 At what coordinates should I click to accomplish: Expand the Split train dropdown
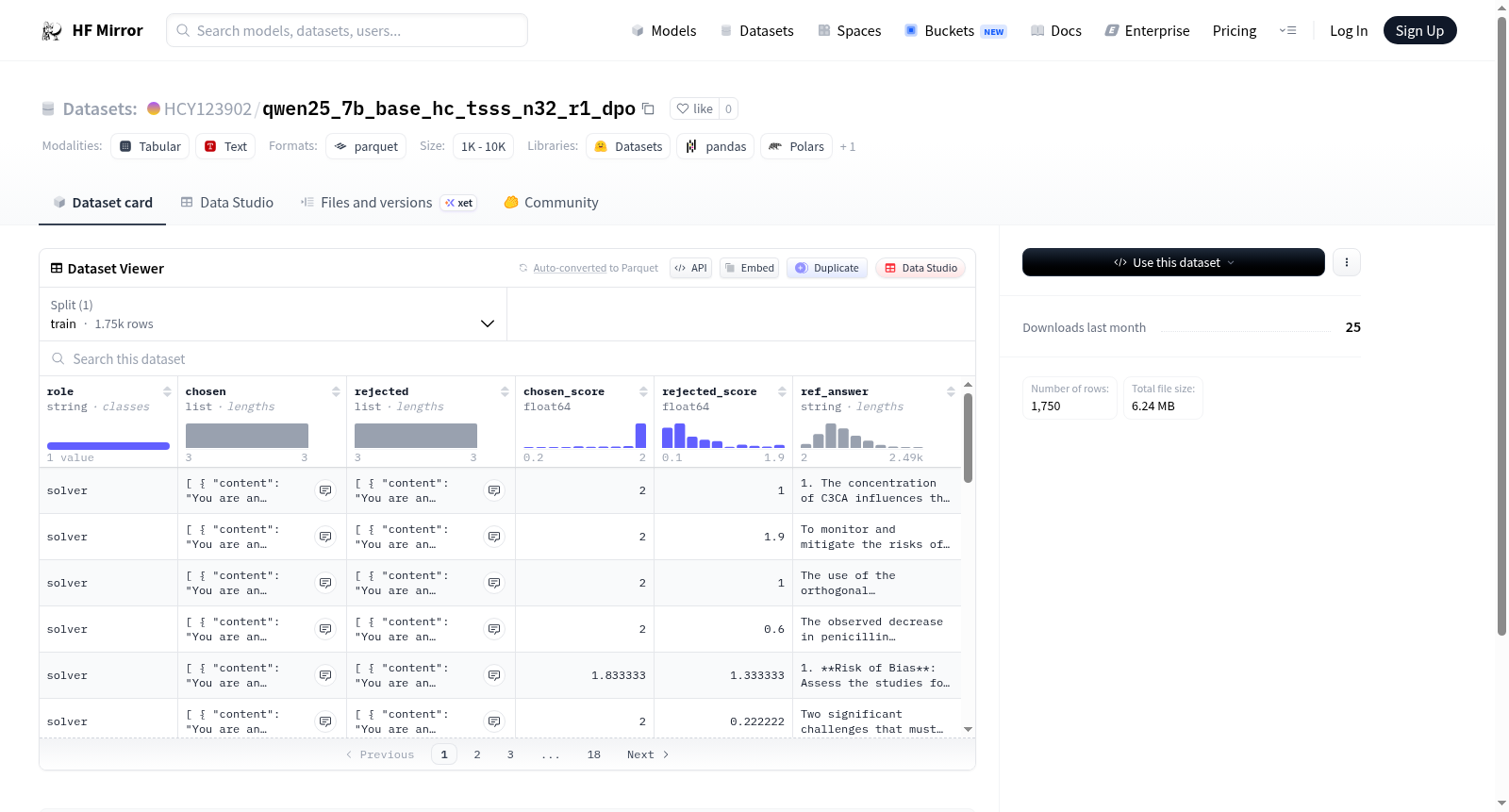(274, 314)
